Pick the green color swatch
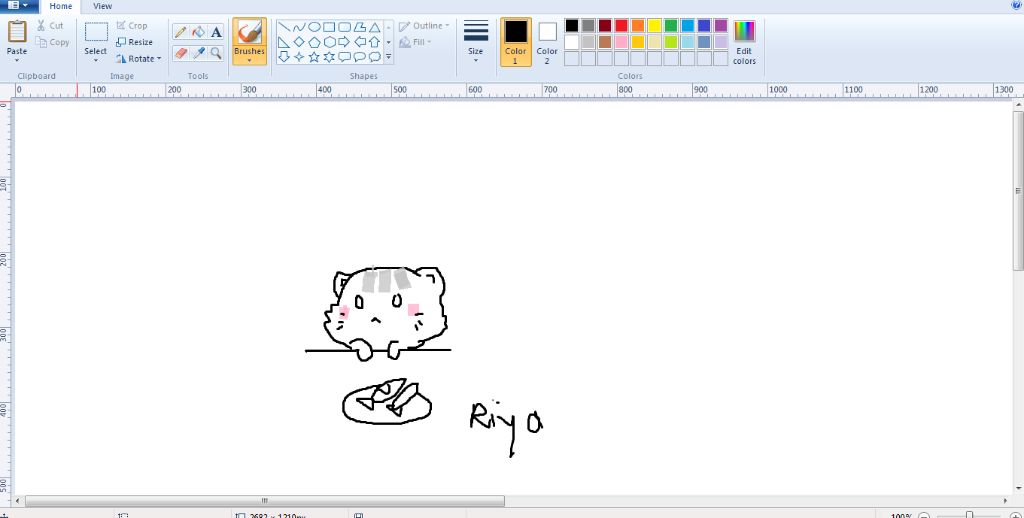Viewport: 1024px width, 518px height. pyautogui.click(x=671, y=25)
